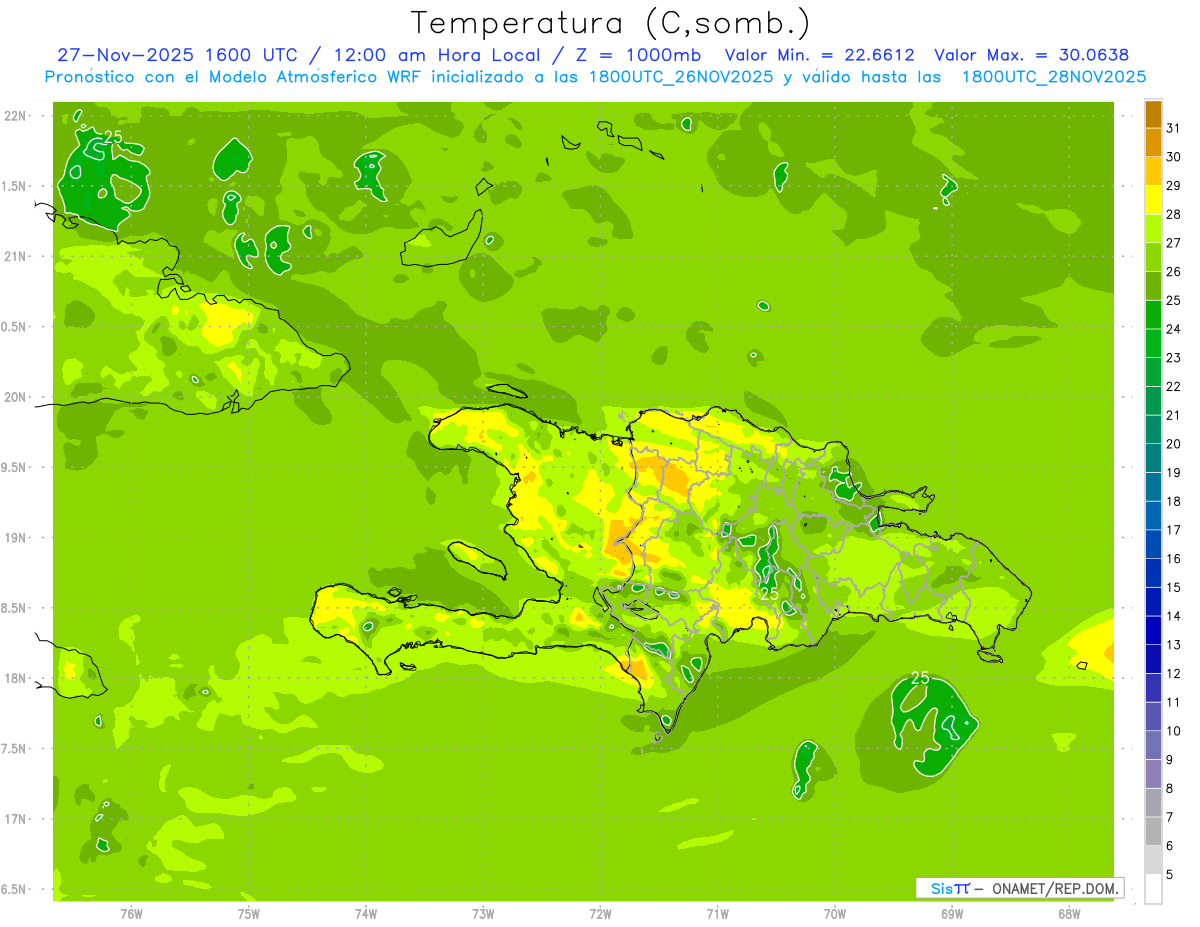Click the color scale label "30"
Image resolution: width=1200 pixels, height=927 pixels.
pyautogui.click(x=1174, y=157)
